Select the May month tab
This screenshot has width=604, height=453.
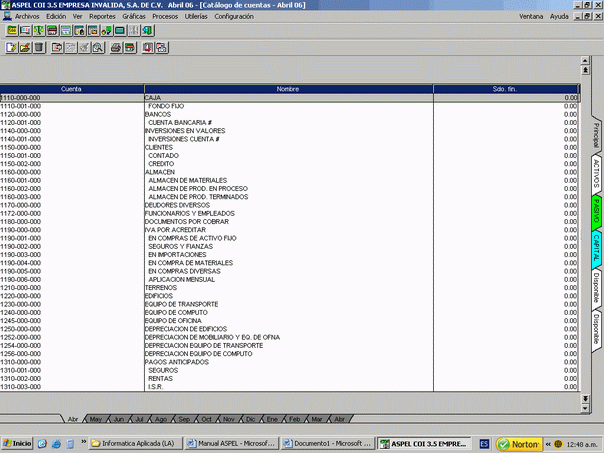click(96, 419)
